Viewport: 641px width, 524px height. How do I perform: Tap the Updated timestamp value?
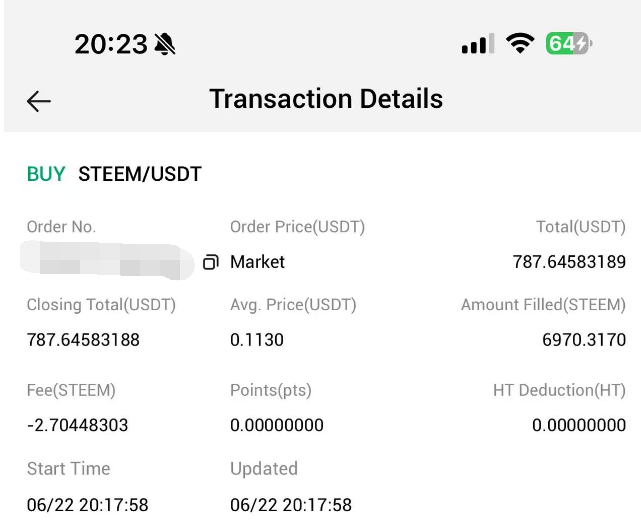click(x=291, y=505)
